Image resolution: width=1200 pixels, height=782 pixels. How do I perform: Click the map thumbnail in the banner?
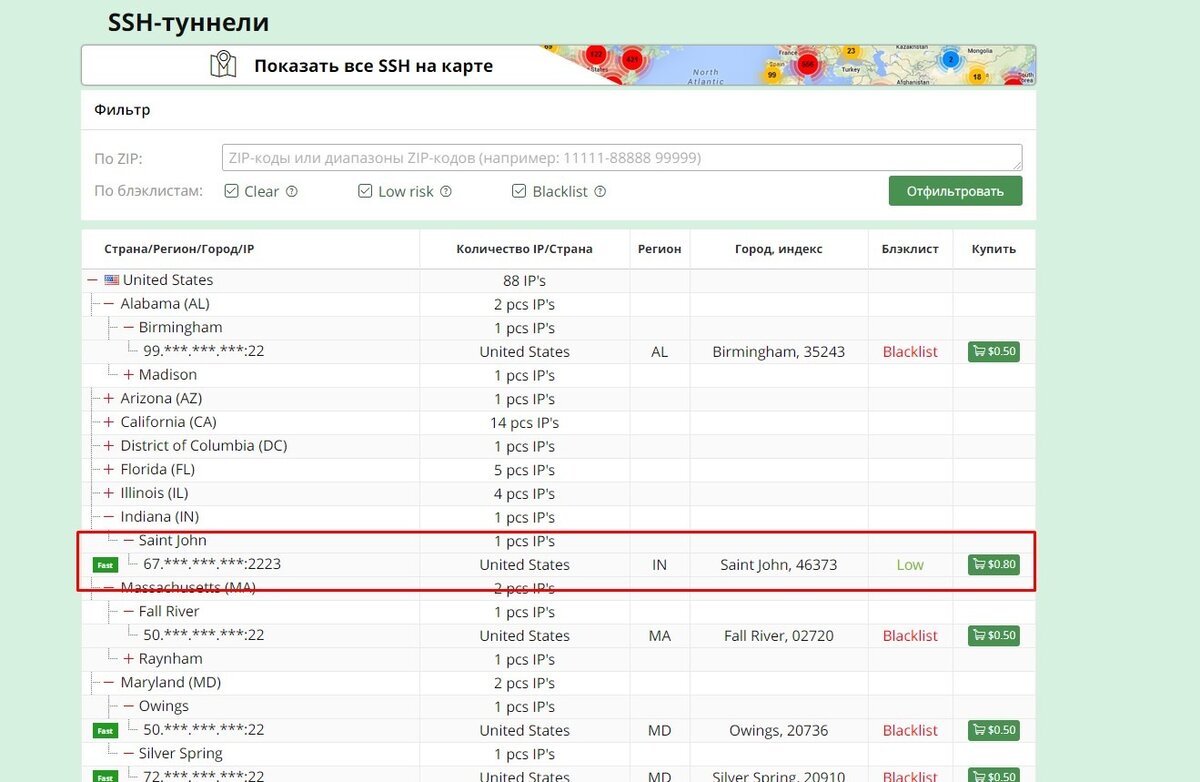(788, 65)
